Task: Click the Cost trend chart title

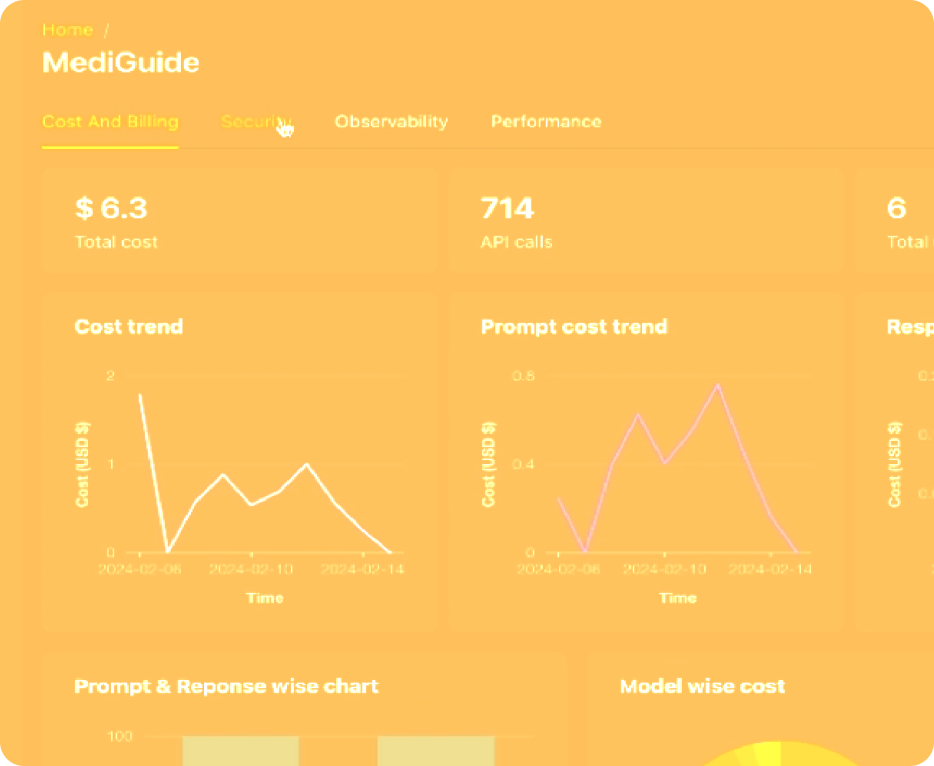Action: tap(129, 326)
